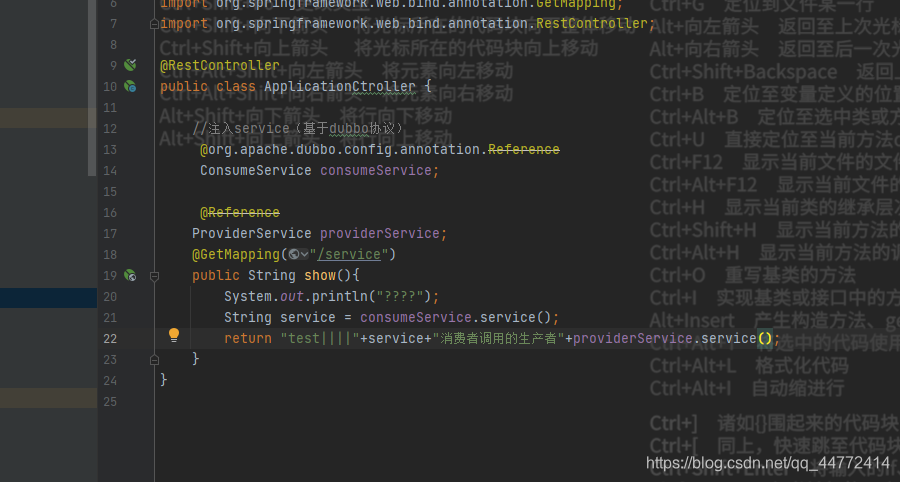Click the "test||||" string literal
This screenshot has height=482, width=900.
(x=320, y=339)
